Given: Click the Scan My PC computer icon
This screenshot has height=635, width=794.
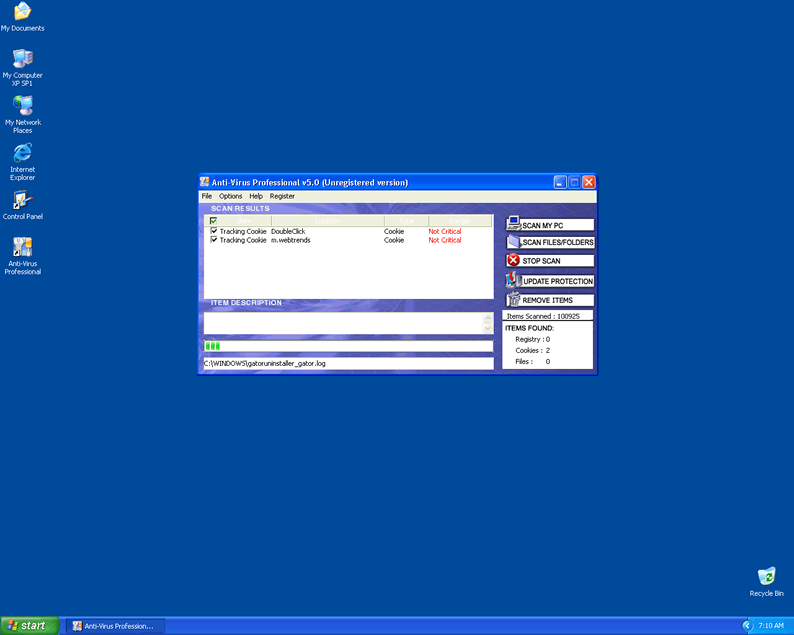Looking at the screenshot, I should tap(513, 224).
